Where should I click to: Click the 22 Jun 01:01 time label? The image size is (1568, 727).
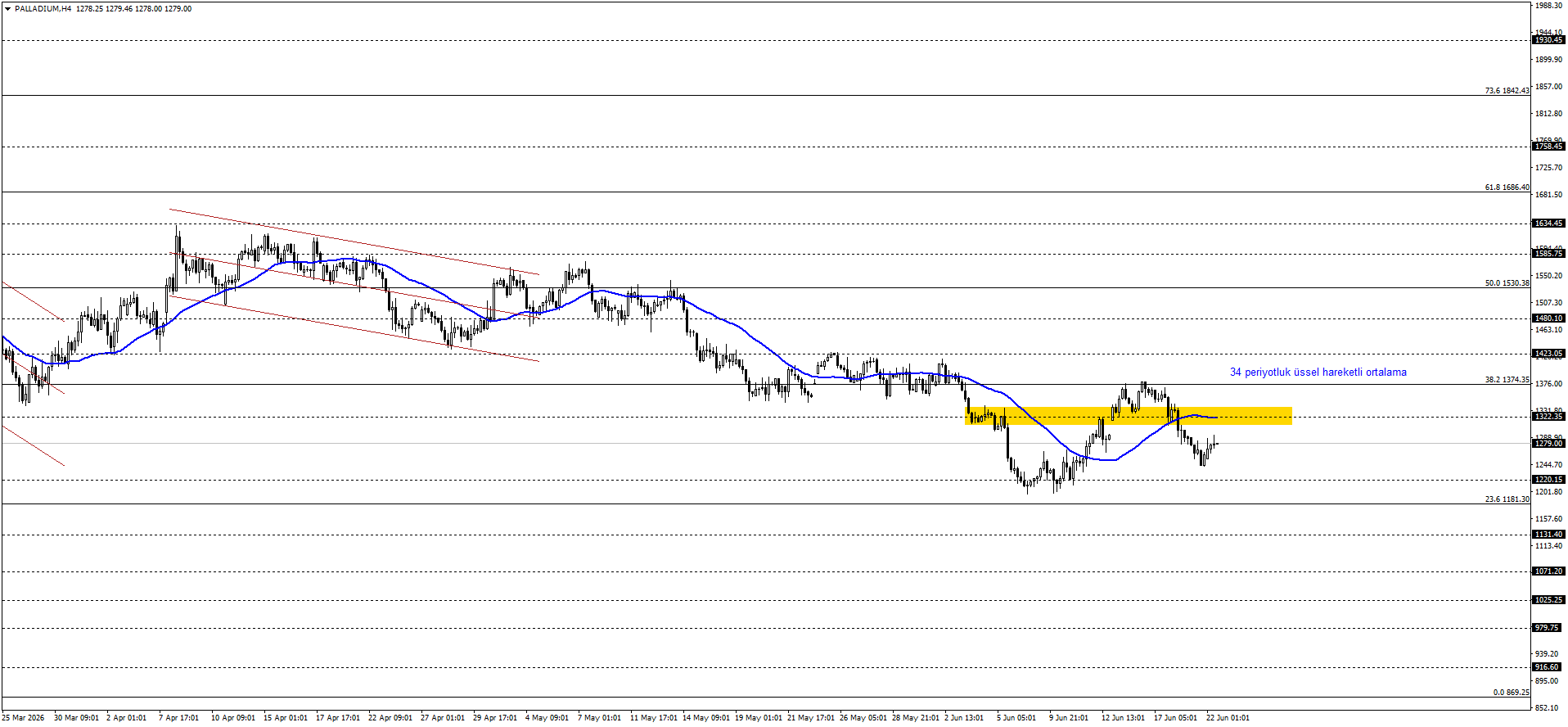1228,718
